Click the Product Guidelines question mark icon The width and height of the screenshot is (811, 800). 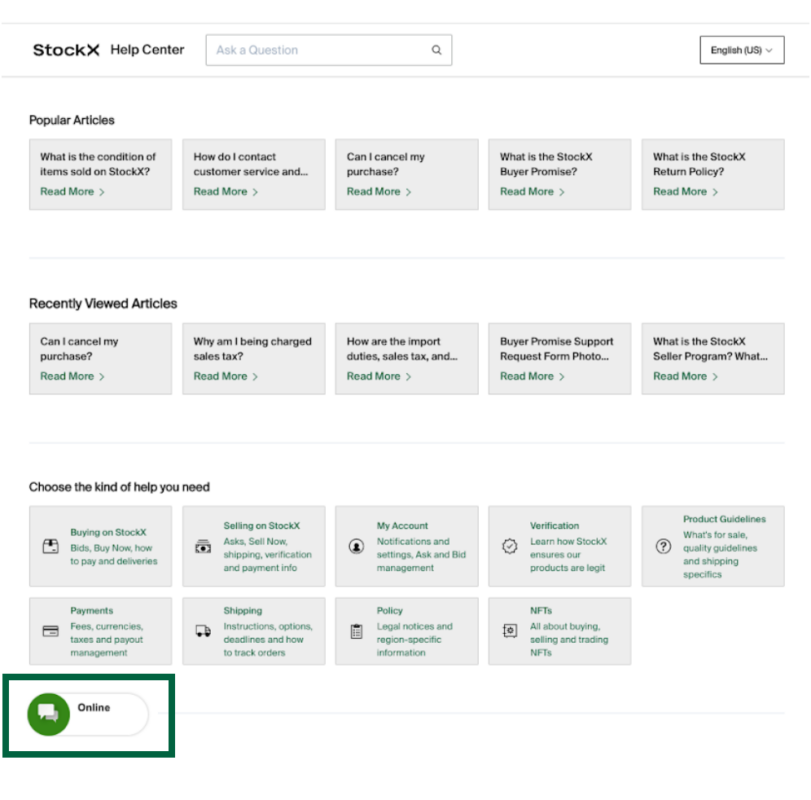point(662,547)
